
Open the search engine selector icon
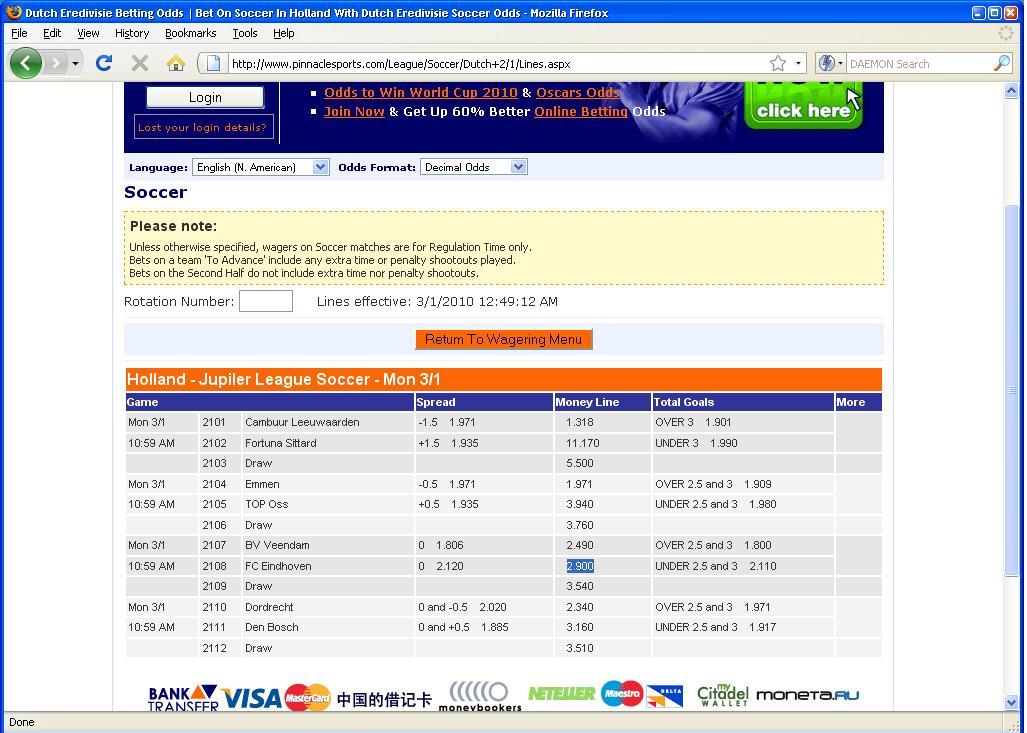[x=830, y=64]
